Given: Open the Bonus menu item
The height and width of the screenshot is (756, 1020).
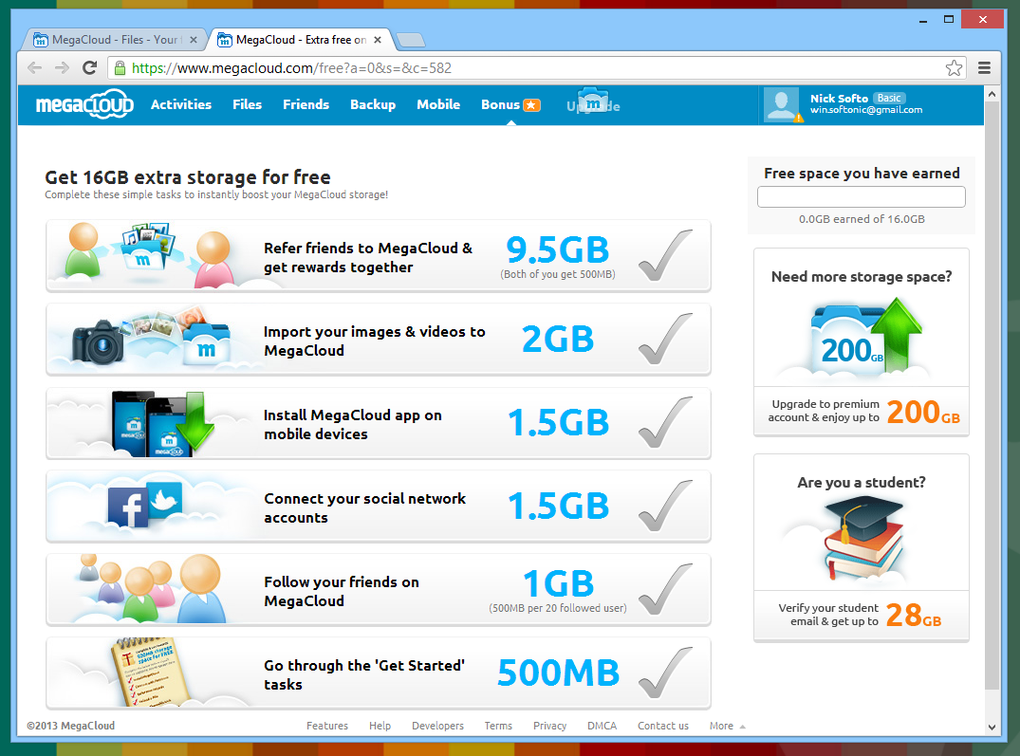Looking at the screenshot, I should point(510,105).
